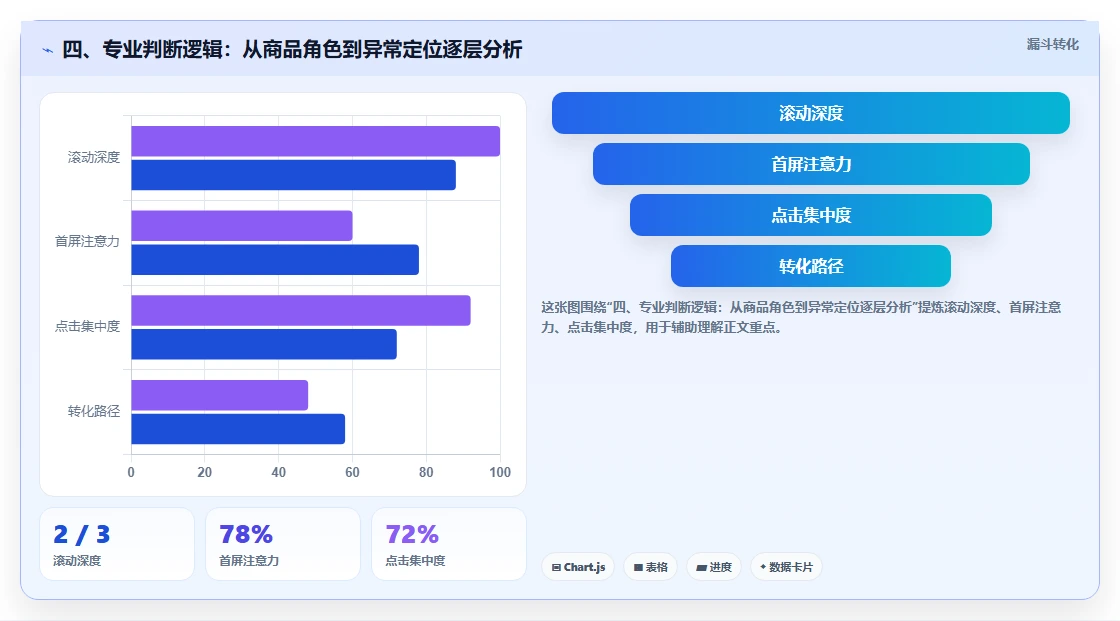
Task: Click the purple bar for 首屏注意力
Action: tap(242, 226)
